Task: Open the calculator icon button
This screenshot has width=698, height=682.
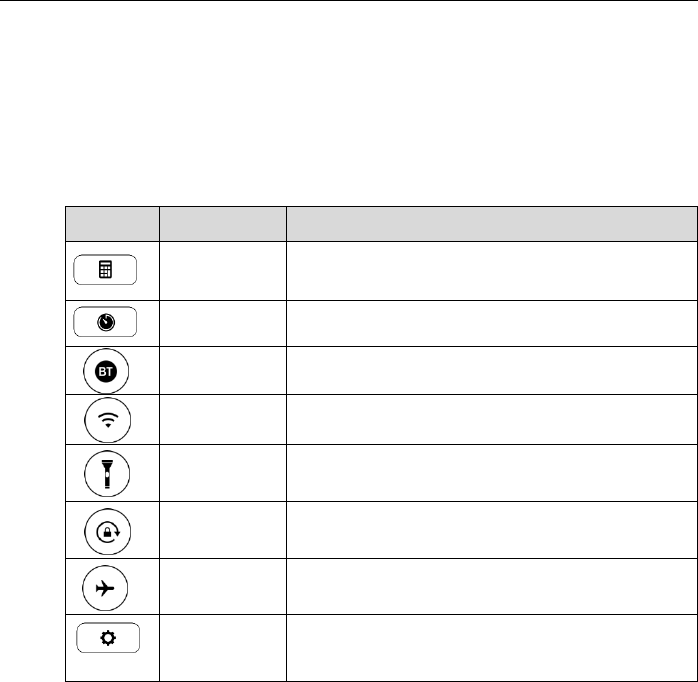Action: (x=105, y=270)
